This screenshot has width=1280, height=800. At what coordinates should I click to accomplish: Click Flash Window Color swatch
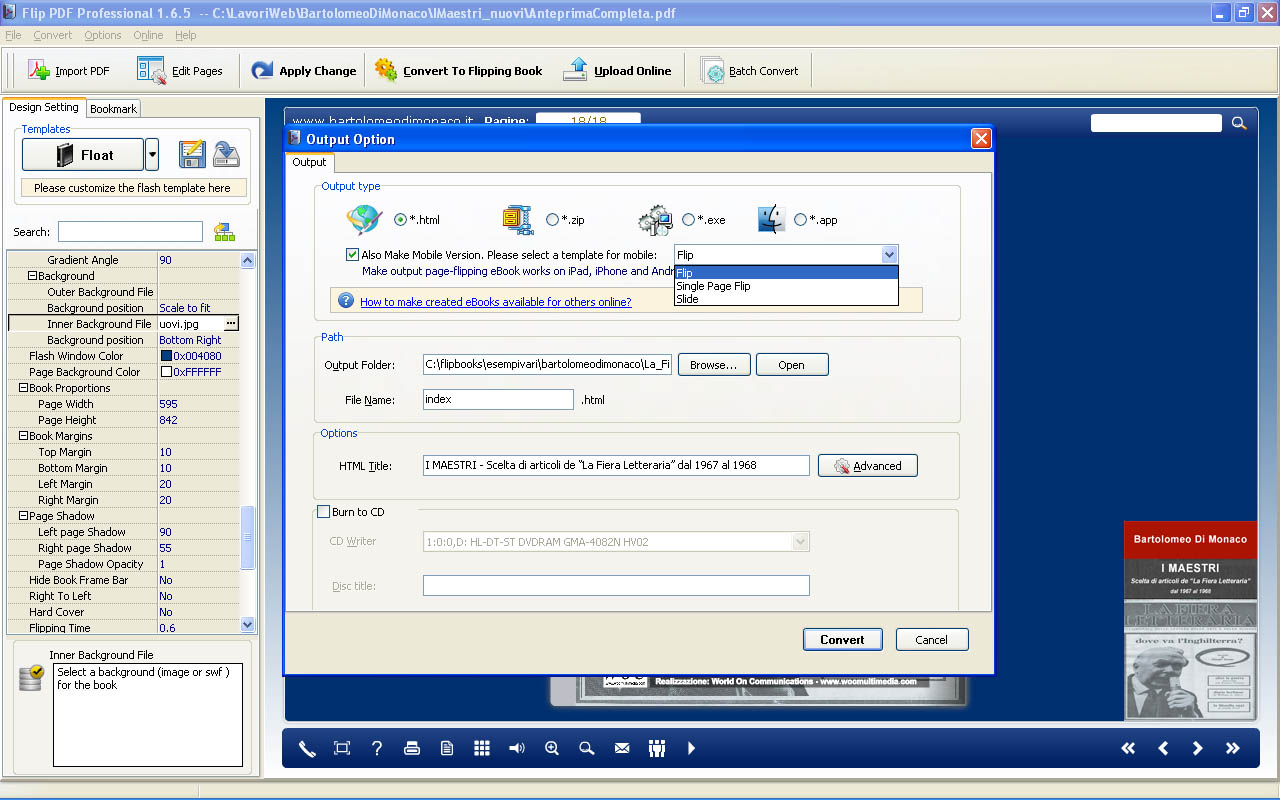pyautogui.click(x=166, y=356)
